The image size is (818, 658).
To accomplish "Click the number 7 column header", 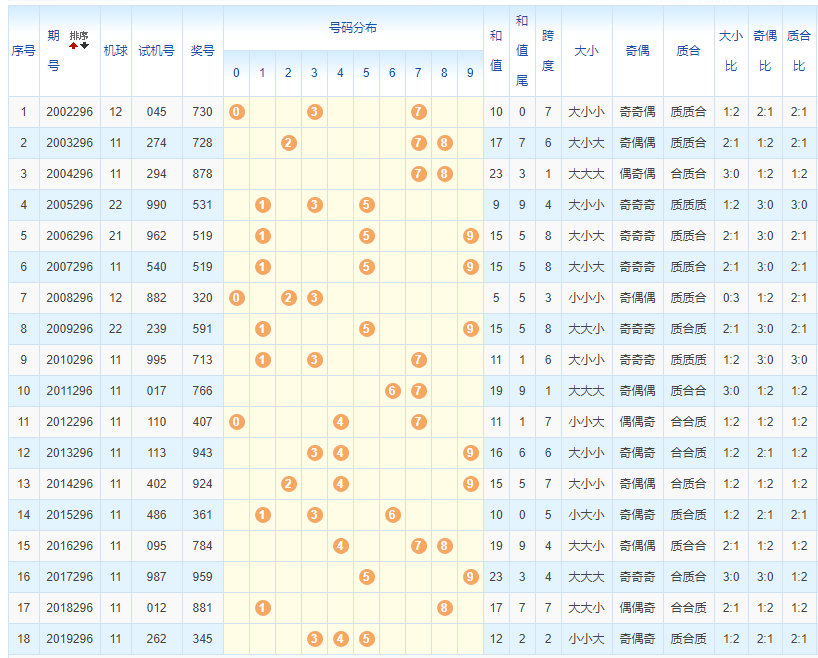I will pyautogui.click(x=418, y=73).
